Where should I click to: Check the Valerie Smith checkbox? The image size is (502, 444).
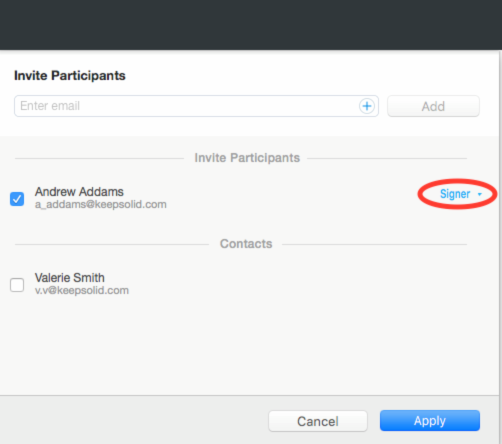[17, 285]
